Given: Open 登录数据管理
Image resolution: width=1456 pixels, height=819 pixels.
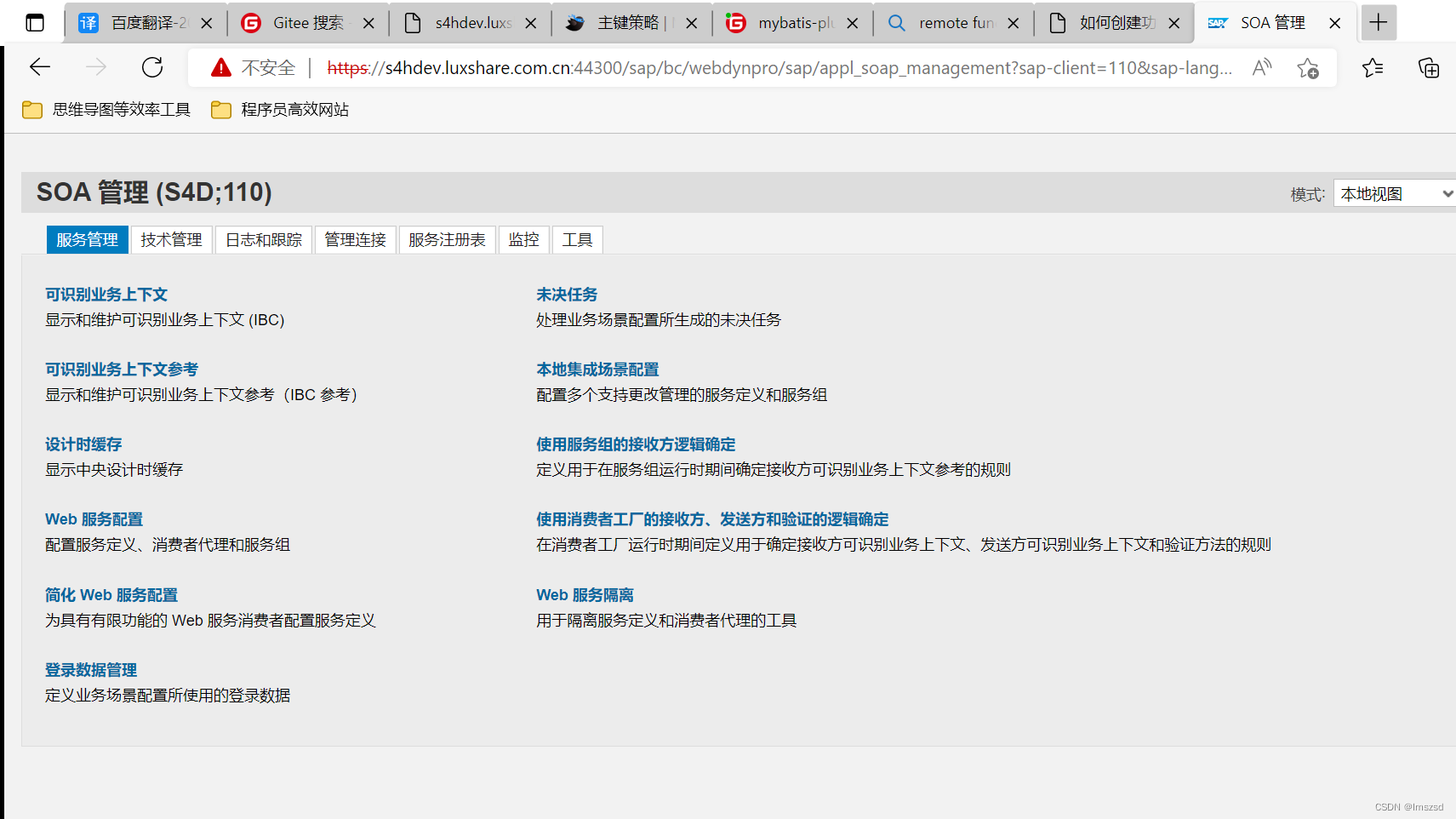Looking at the screenshot, I should (91, 670).
